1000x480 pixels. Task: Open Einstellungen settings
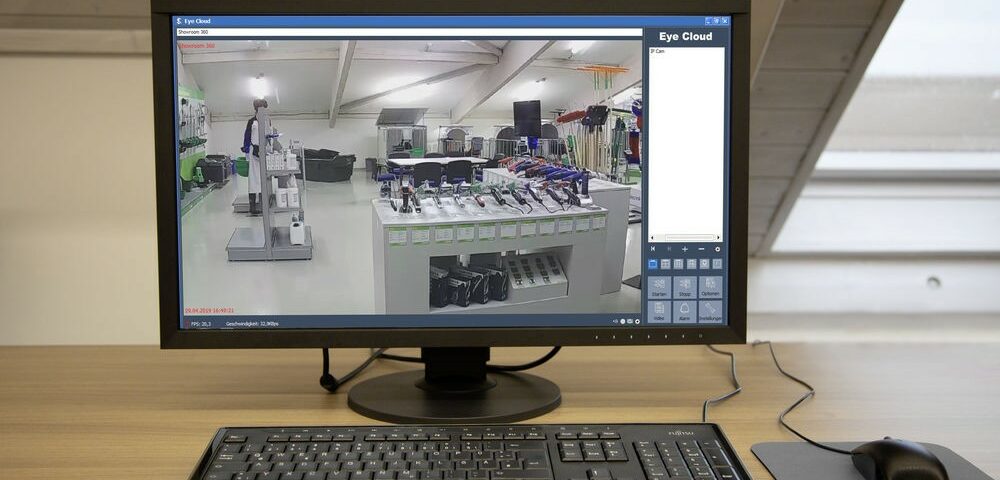coord(710,311)
